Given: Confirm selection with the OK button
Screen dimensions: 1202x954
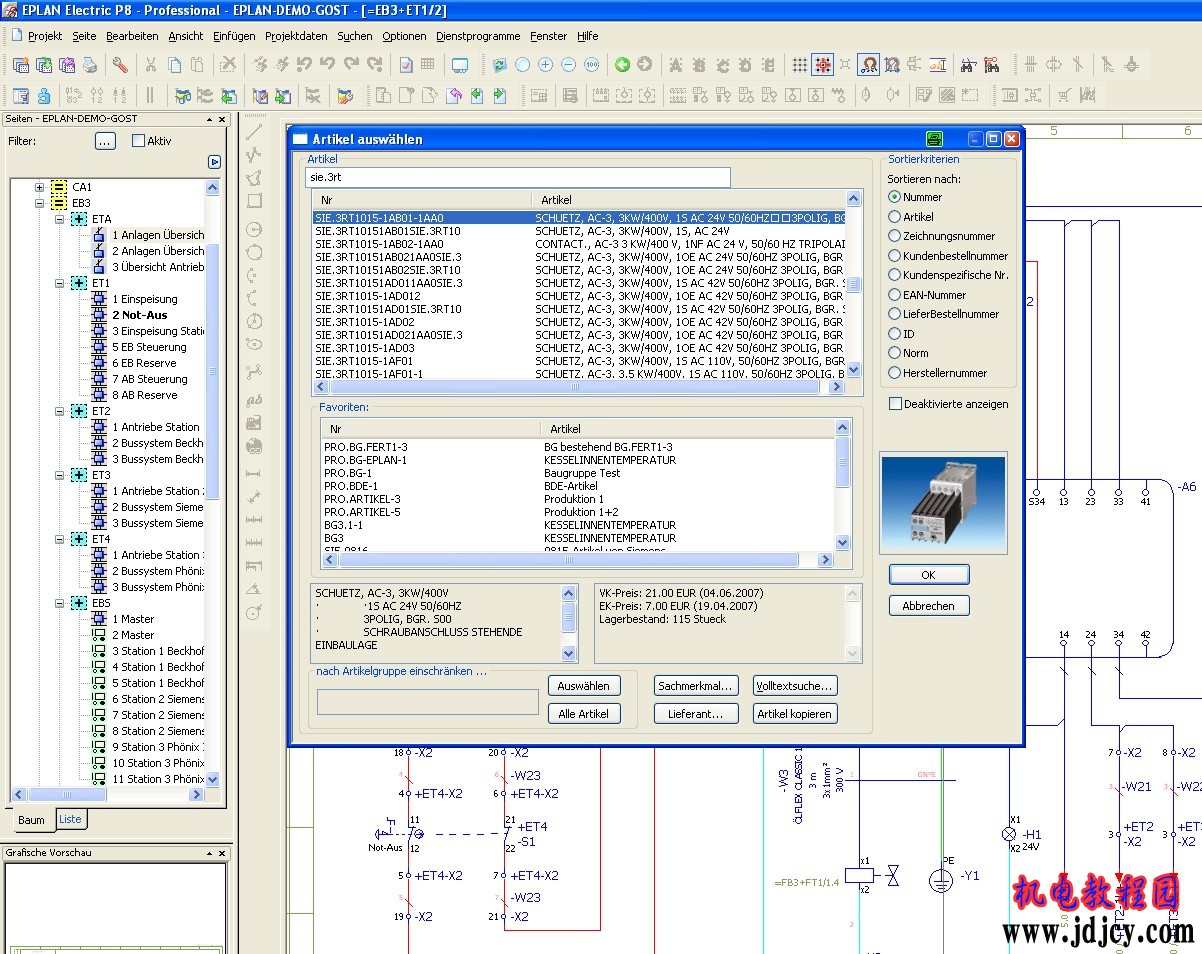Looking at the screenshot, I should coord(928,575).
